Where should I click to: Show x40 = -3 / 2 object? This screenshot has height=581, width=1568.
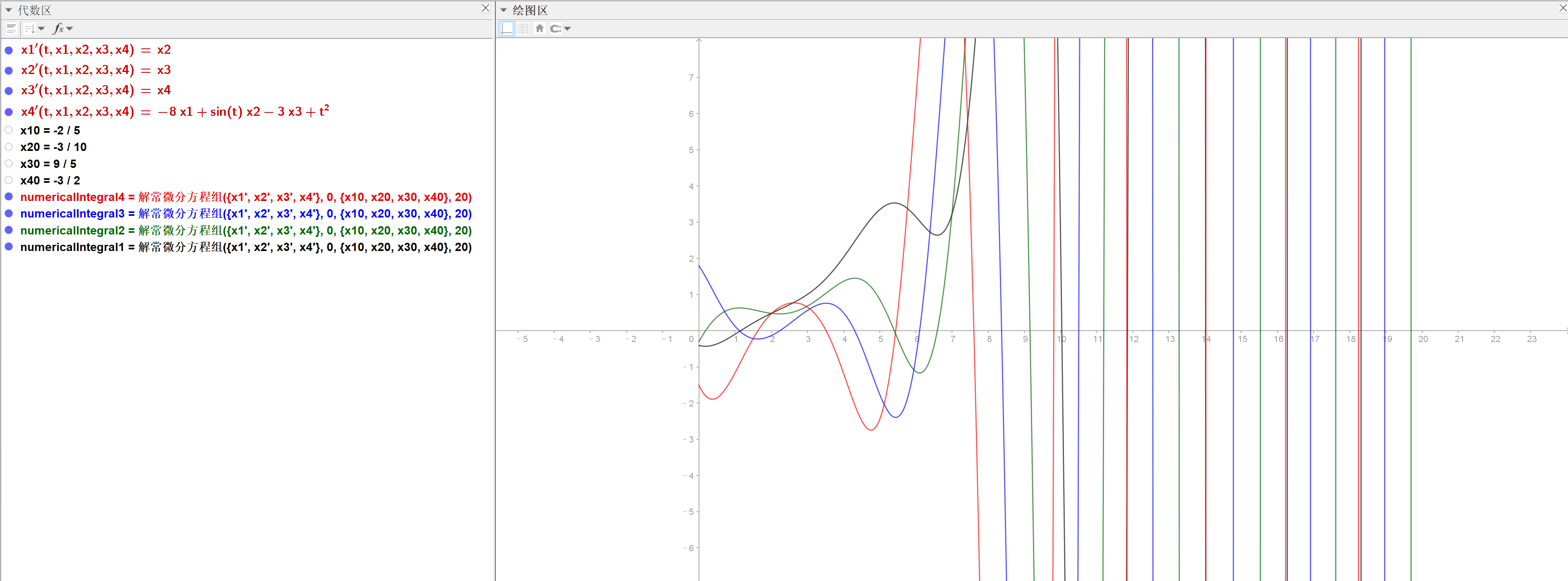[9, 180]
